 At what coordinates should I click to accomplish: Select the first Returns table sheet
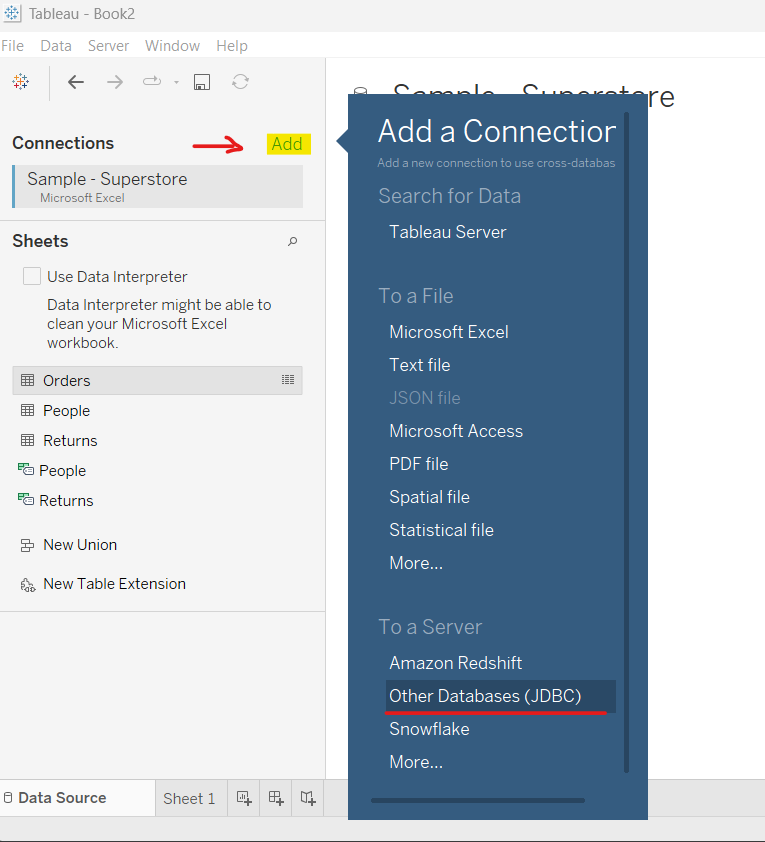(x=70, y=441)
